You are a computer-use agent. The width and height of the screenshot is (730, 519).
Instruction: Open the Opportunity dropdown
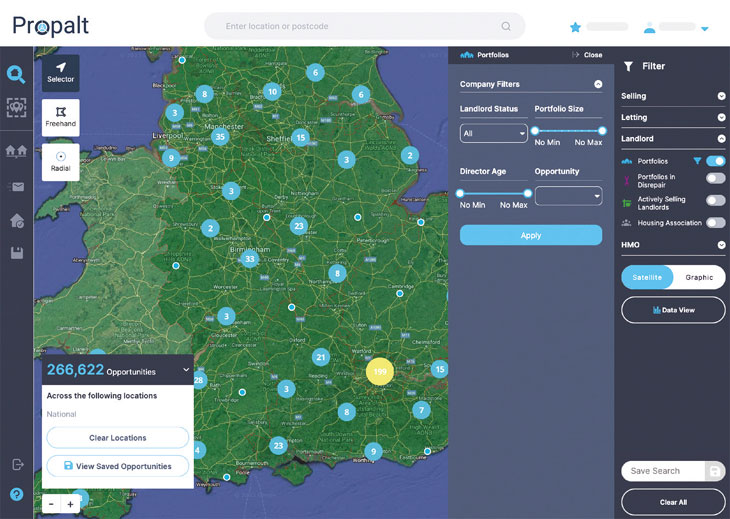coord(568,196)
